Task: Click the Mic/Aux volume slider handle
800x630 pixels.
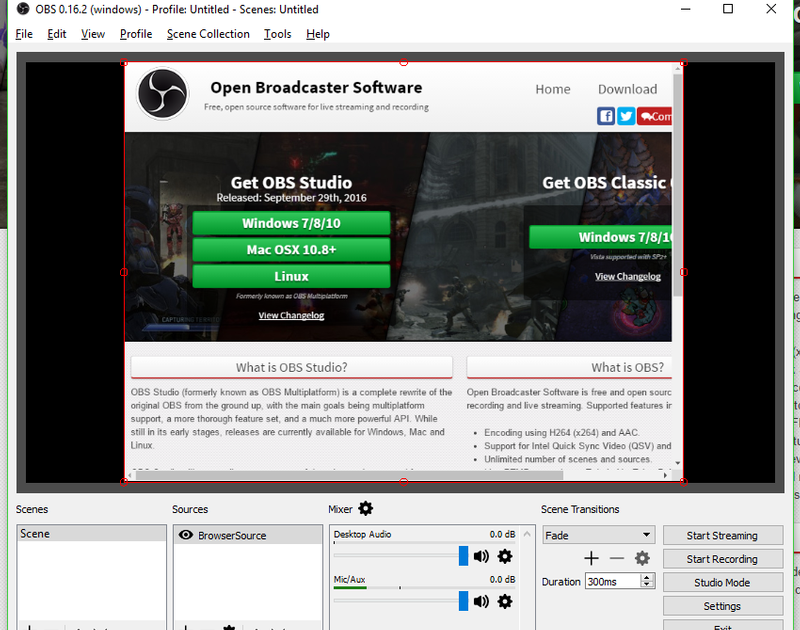Action: point(463,601)
